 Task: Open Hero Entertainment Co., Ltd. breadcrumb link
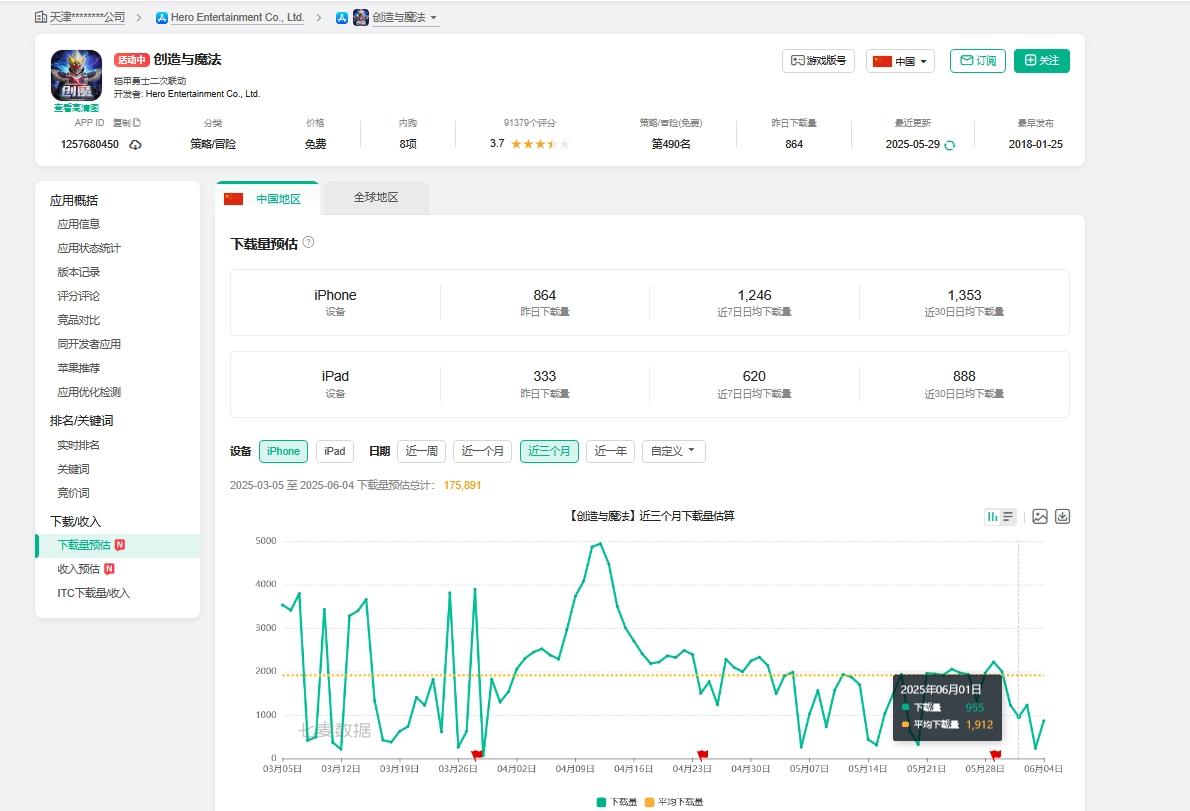238,17
